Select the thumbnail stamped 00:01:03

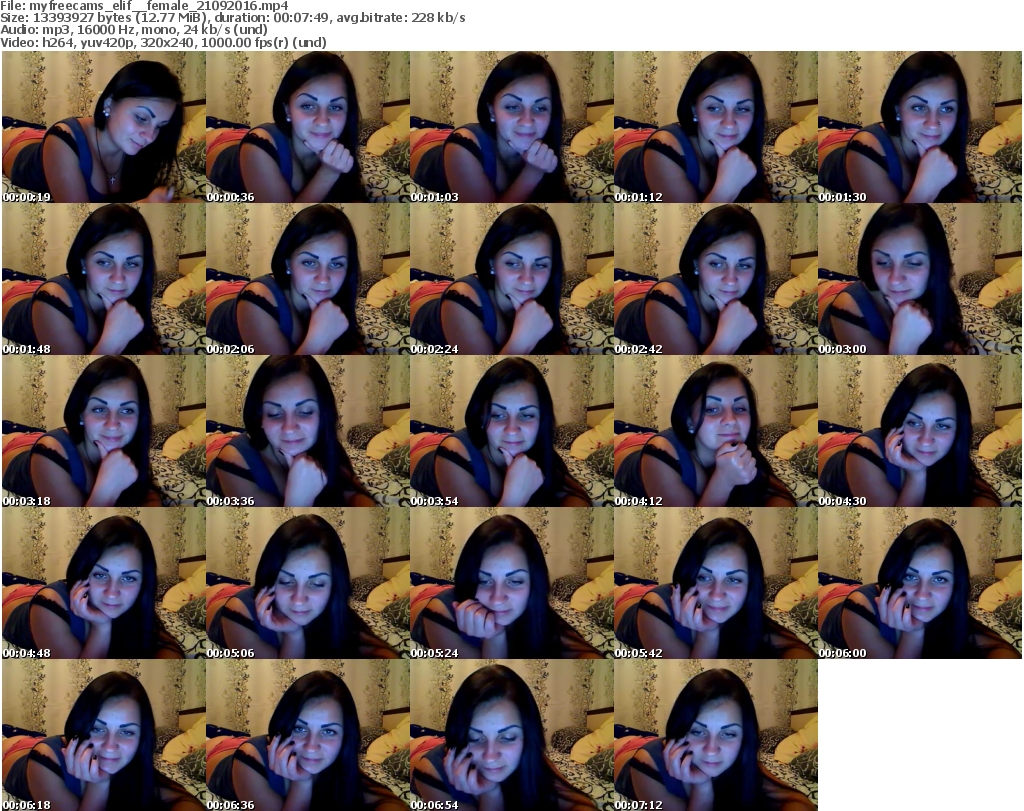point(511,127)
